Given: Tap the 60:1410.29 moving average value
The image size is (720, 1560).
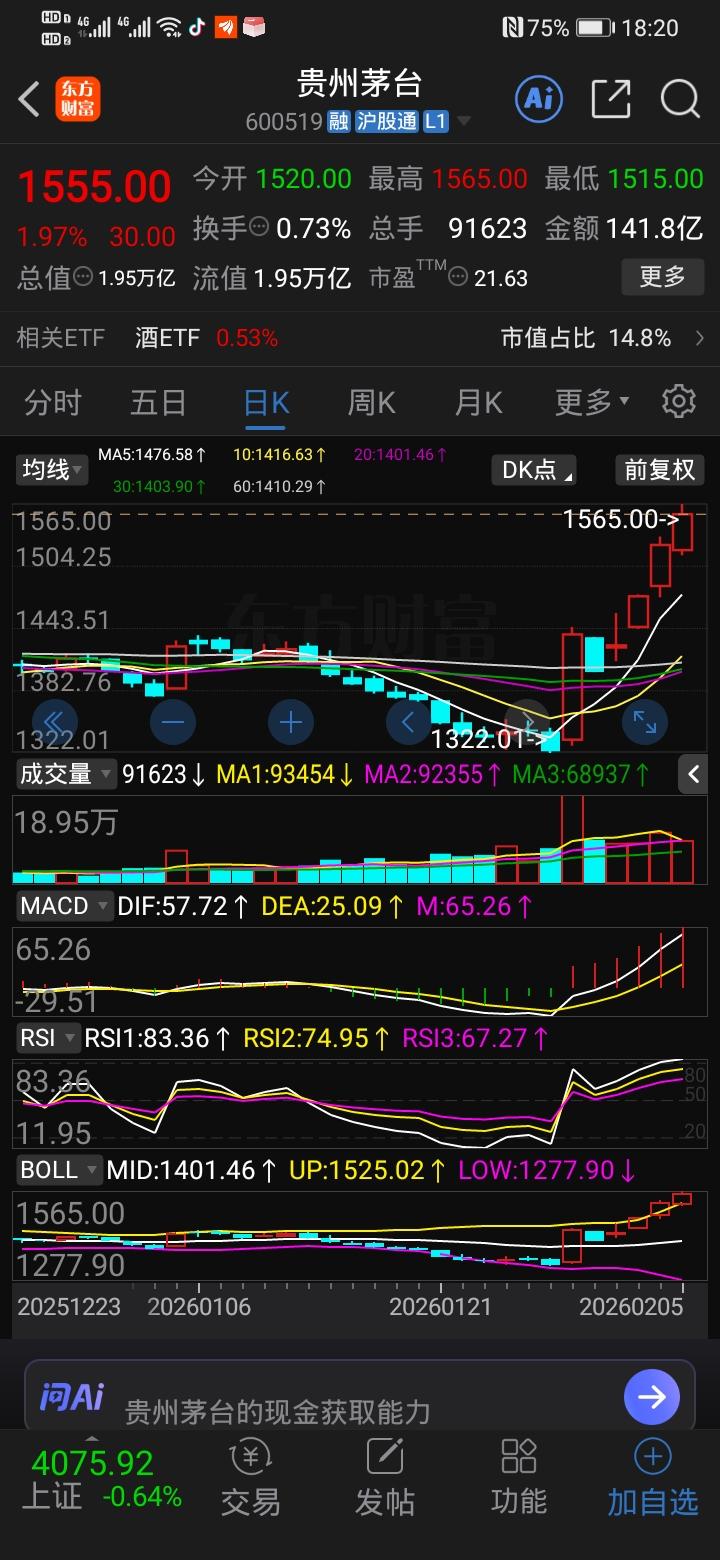Looking at the screenshot, I should point(280,487).
